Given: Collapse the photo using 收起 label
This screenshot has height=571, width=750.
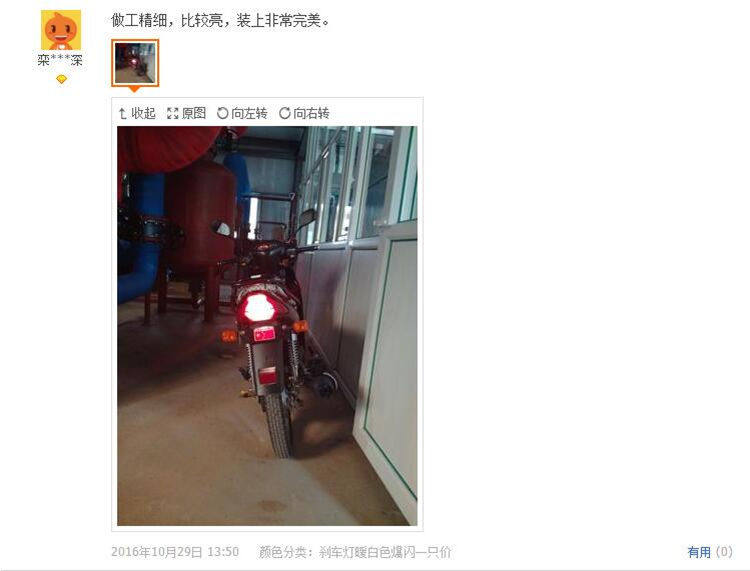Looking at the screenshot, I should pyautogui.click(x=143, y=113).
